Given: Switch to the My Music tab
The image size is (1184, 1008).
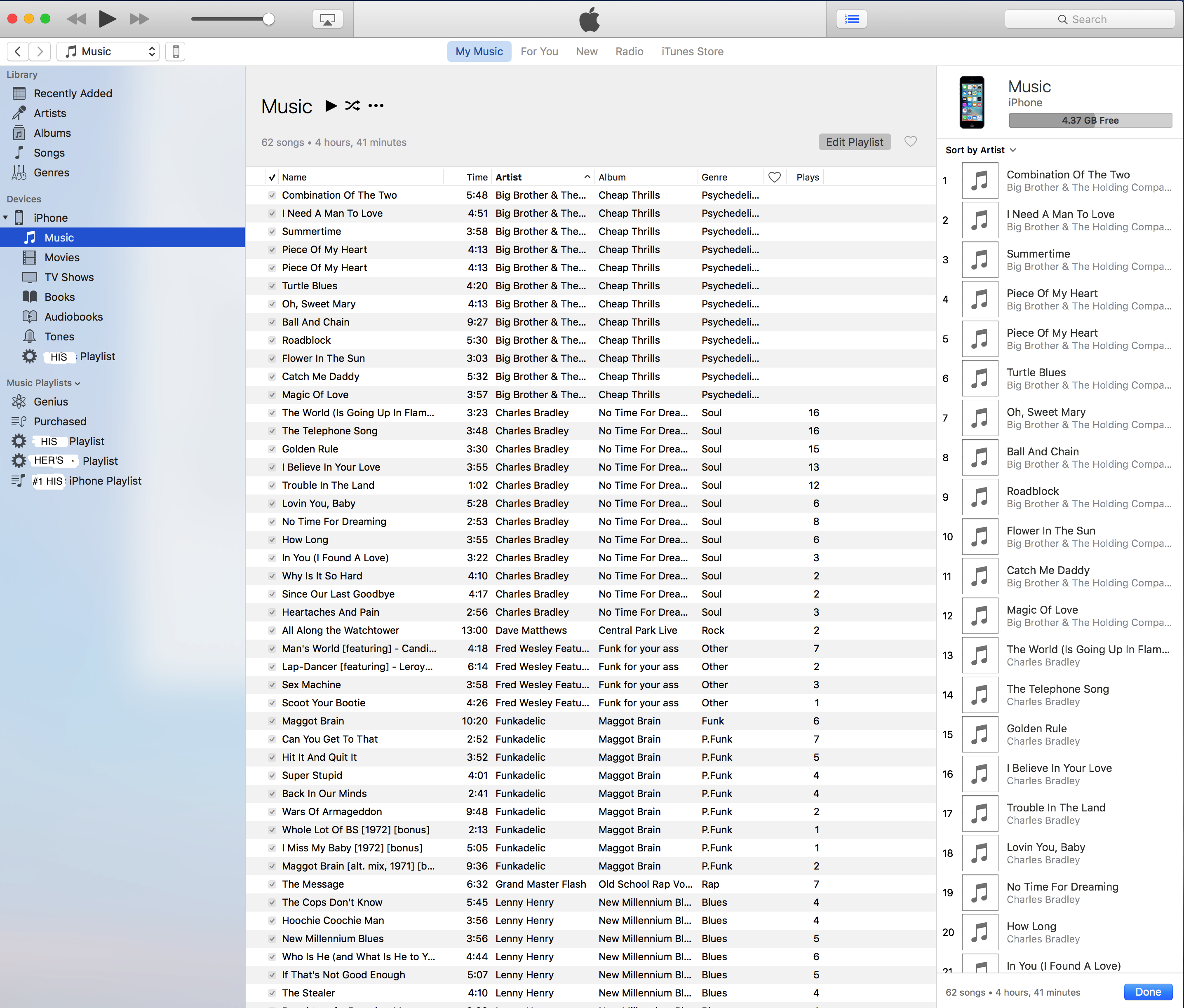Looking at the screenshot, I should 479,52.
